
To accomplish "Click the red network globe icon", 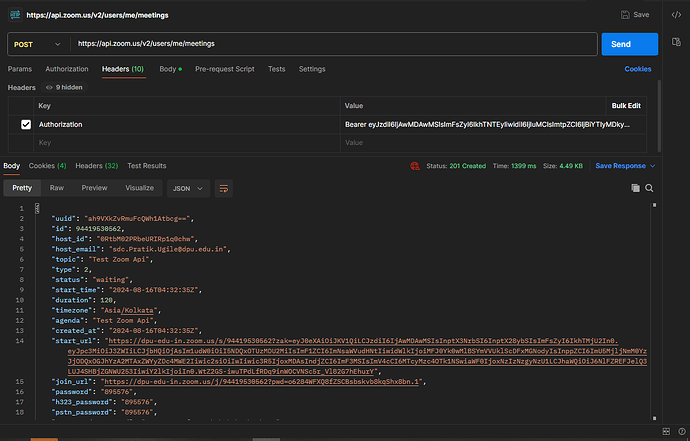I will 413,166.
